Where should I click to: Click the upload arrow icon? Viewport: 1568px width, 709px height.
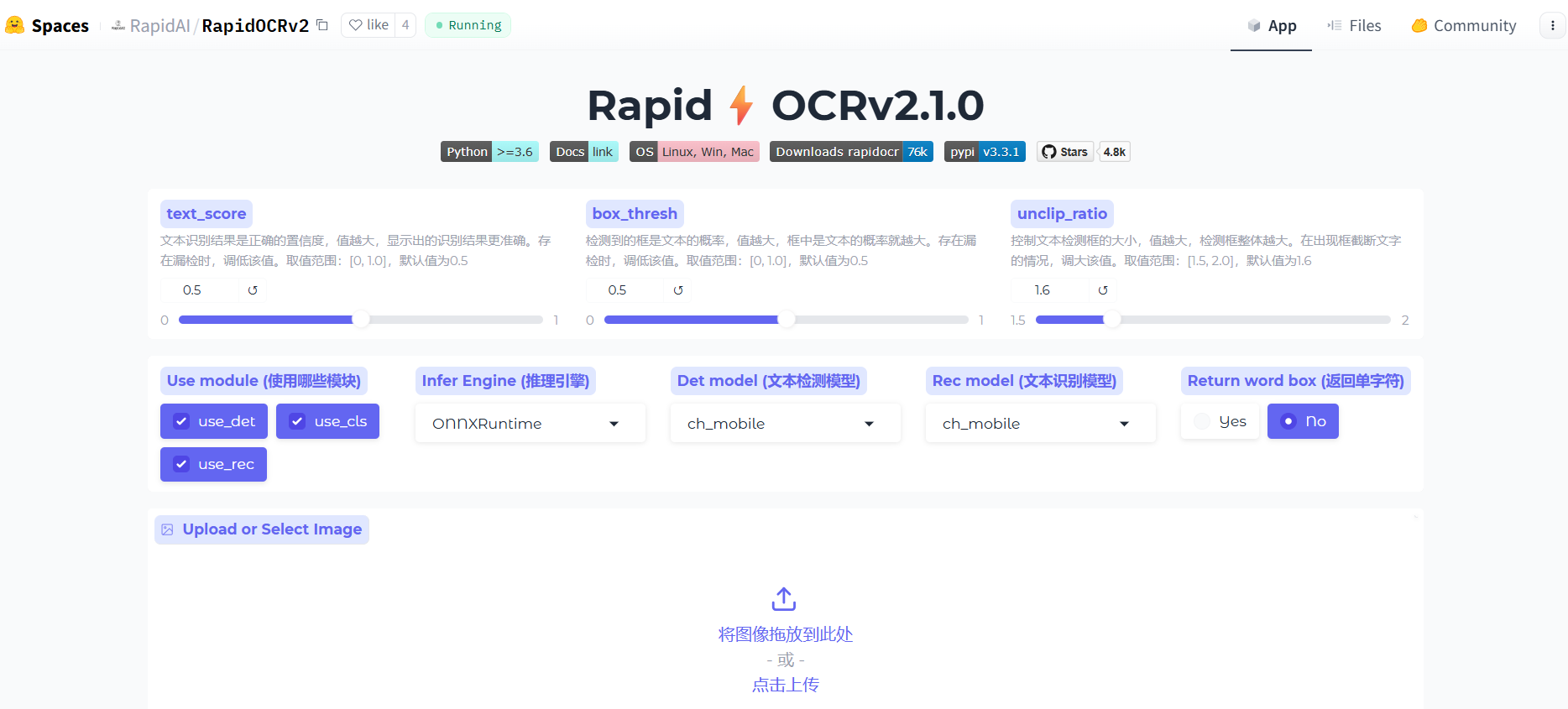coord(784,599)
